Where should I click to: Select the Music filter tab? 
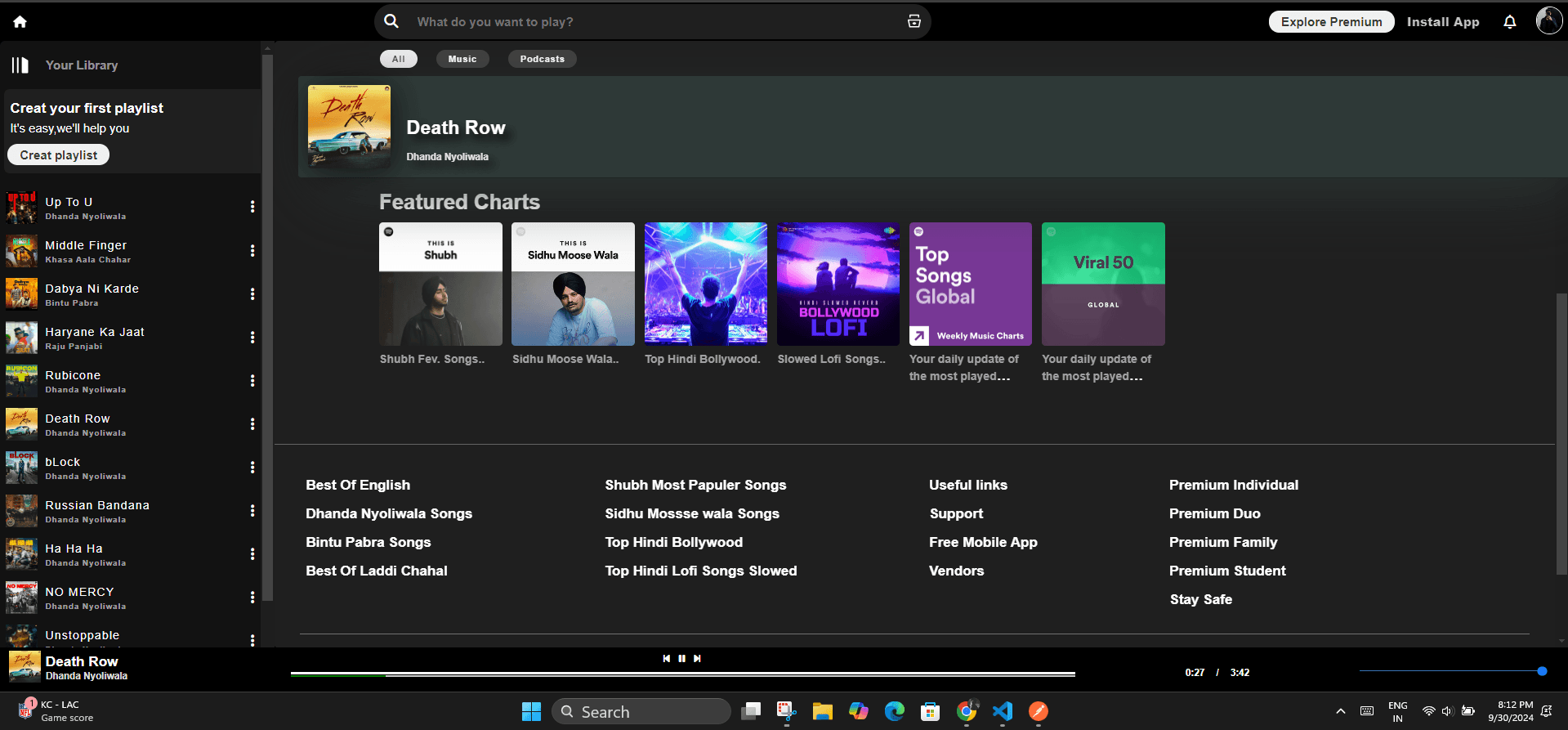click(462, 59)
